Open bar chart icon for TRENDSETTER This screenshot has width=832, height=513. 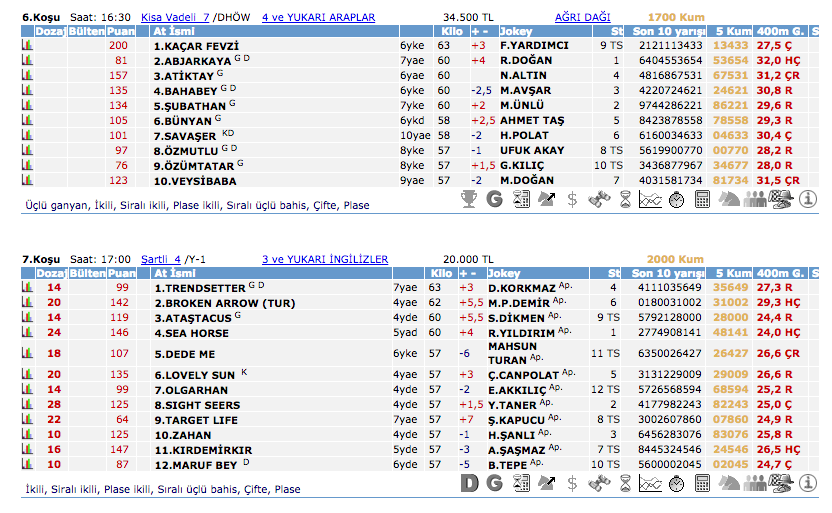27,288
